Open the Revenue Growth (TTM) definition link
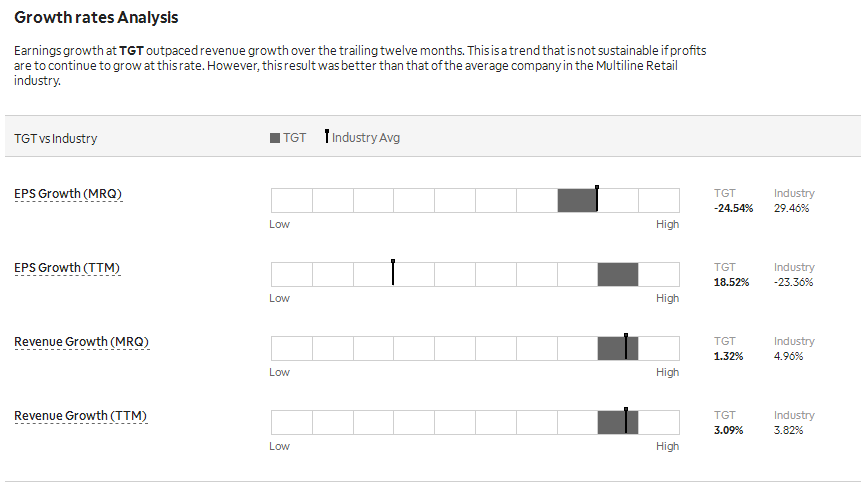Viewport: 861px width, 482px height. pyautogui.click(x=81, y=416)
